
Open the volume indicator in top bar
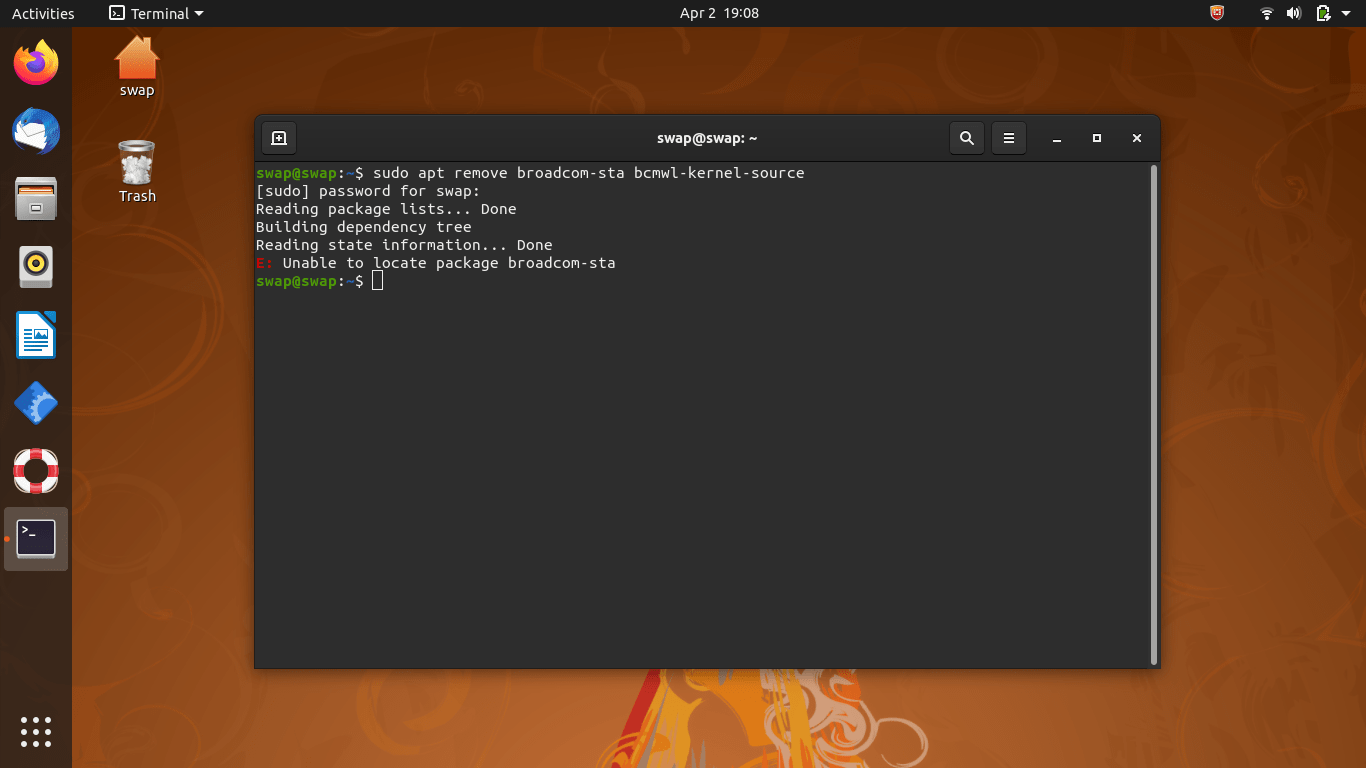pos(1294,13)
